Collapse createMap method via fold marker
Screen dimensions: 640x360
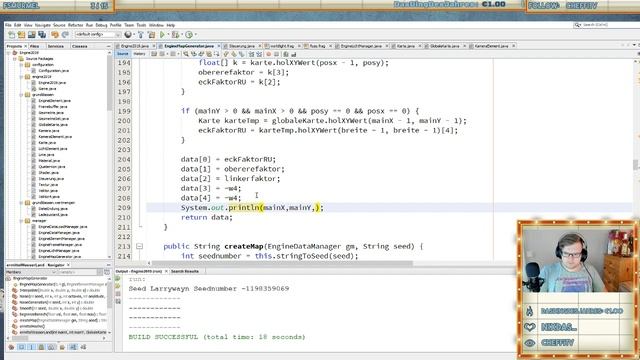pos(139,247)
